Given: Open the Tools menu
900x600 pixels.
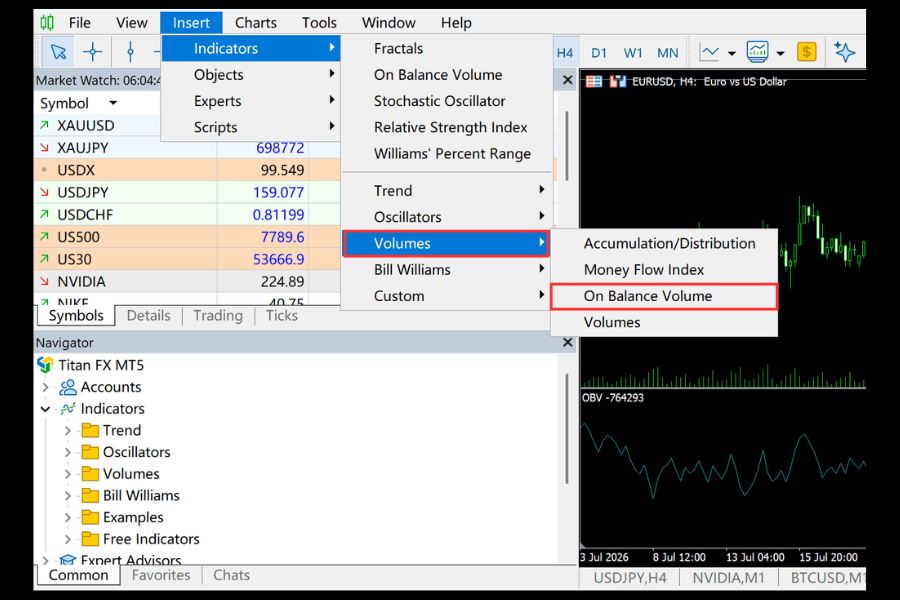Looking at the screenshot, I should (319, 23).
